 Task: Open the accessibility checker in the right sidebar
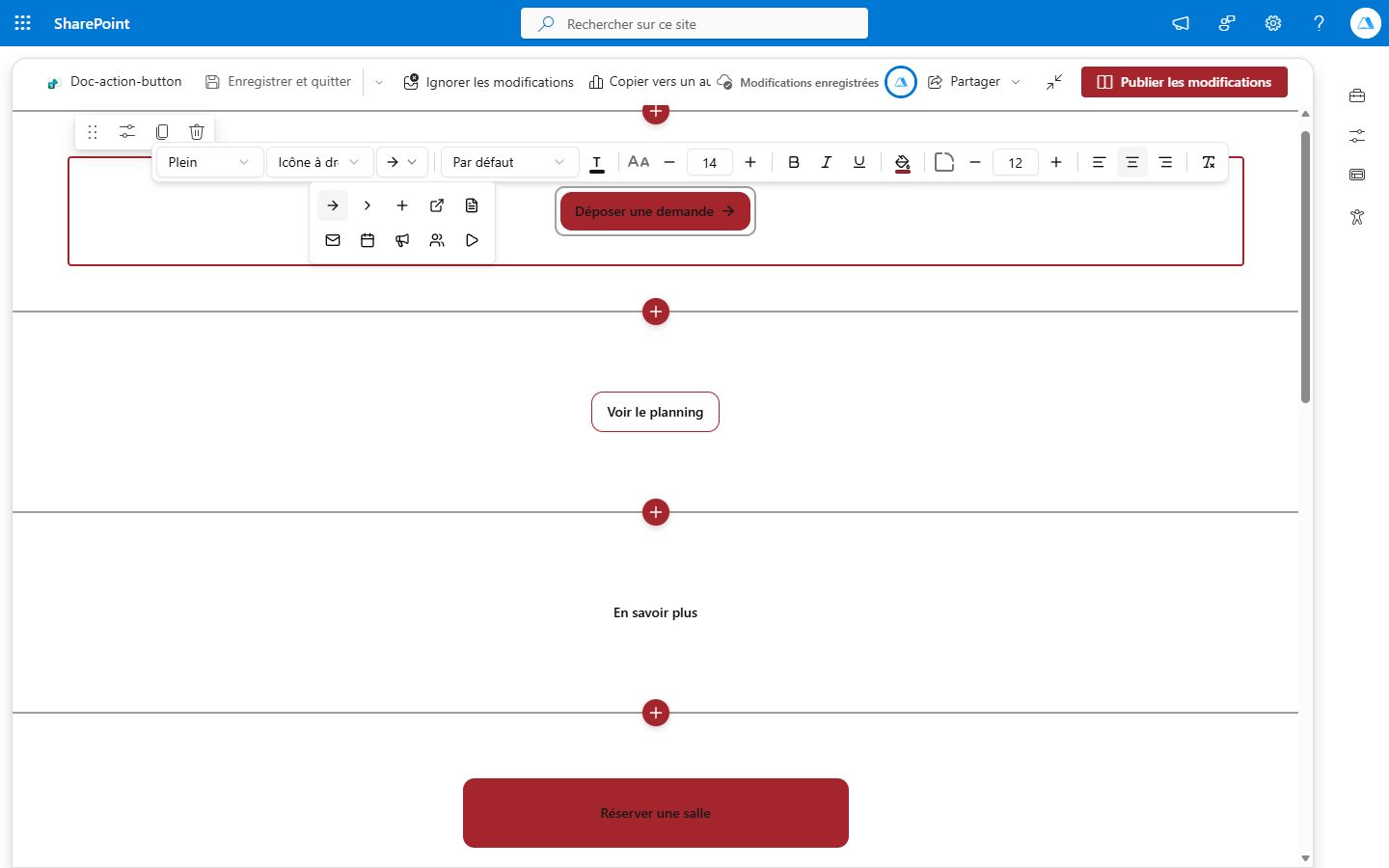(1357, 217)
